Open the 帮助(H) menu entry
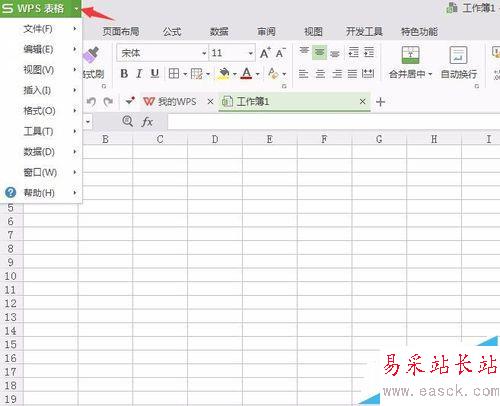 [x=41, y=193]
